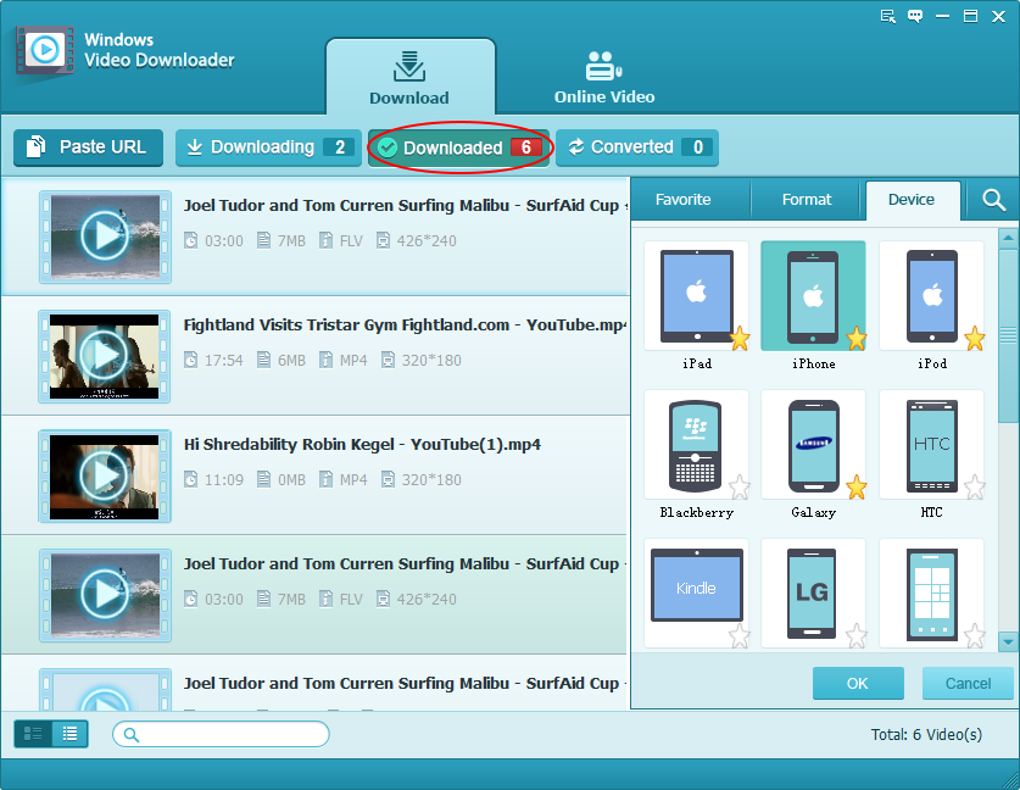Choose the HTC device icon
The width and height of the screenshot is (1020, 790).
pyautogui.click(x=932, y=446)
